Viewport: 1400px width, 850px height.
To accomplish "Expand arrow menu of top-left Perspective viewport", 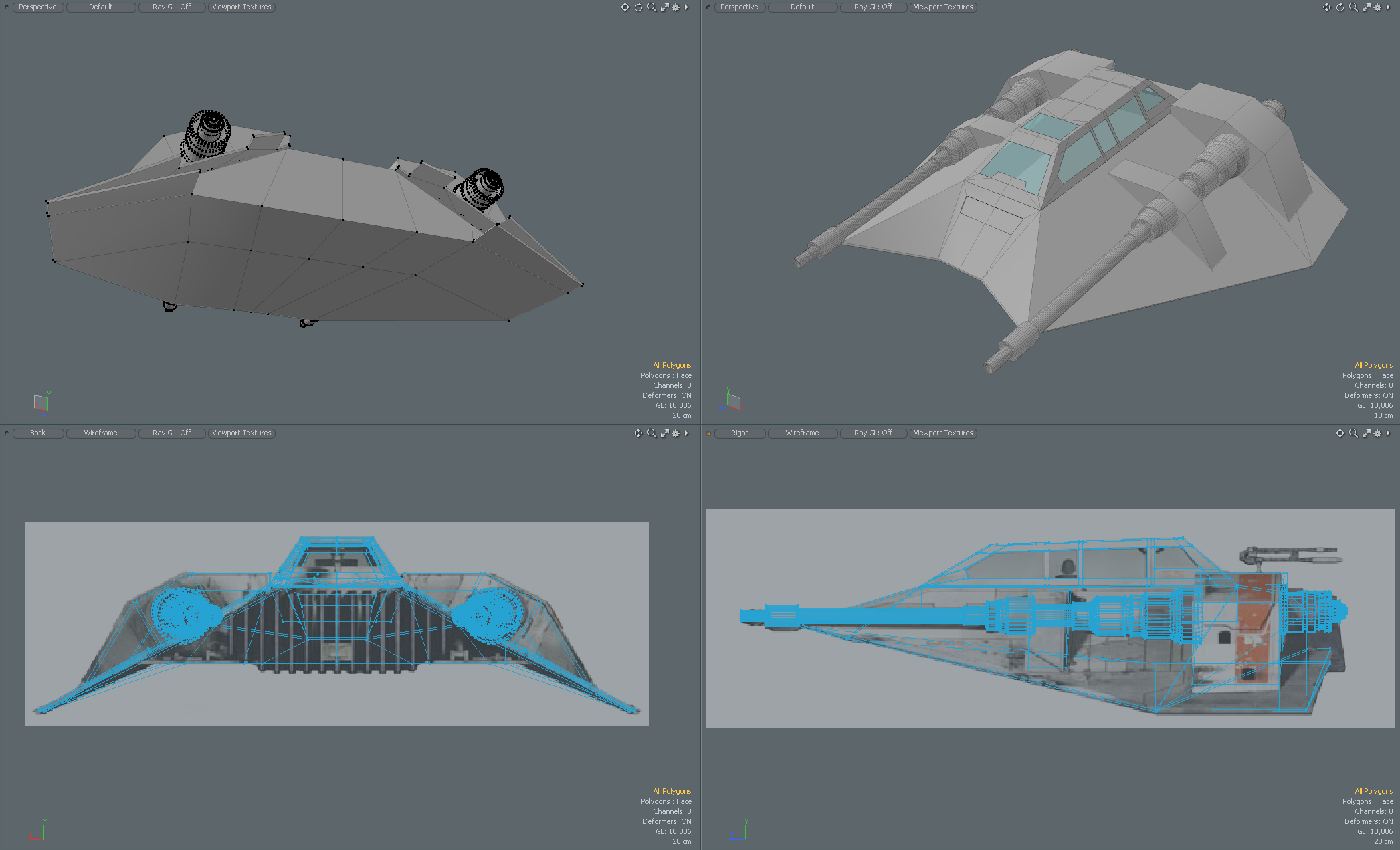I will [x=686, y=7].
